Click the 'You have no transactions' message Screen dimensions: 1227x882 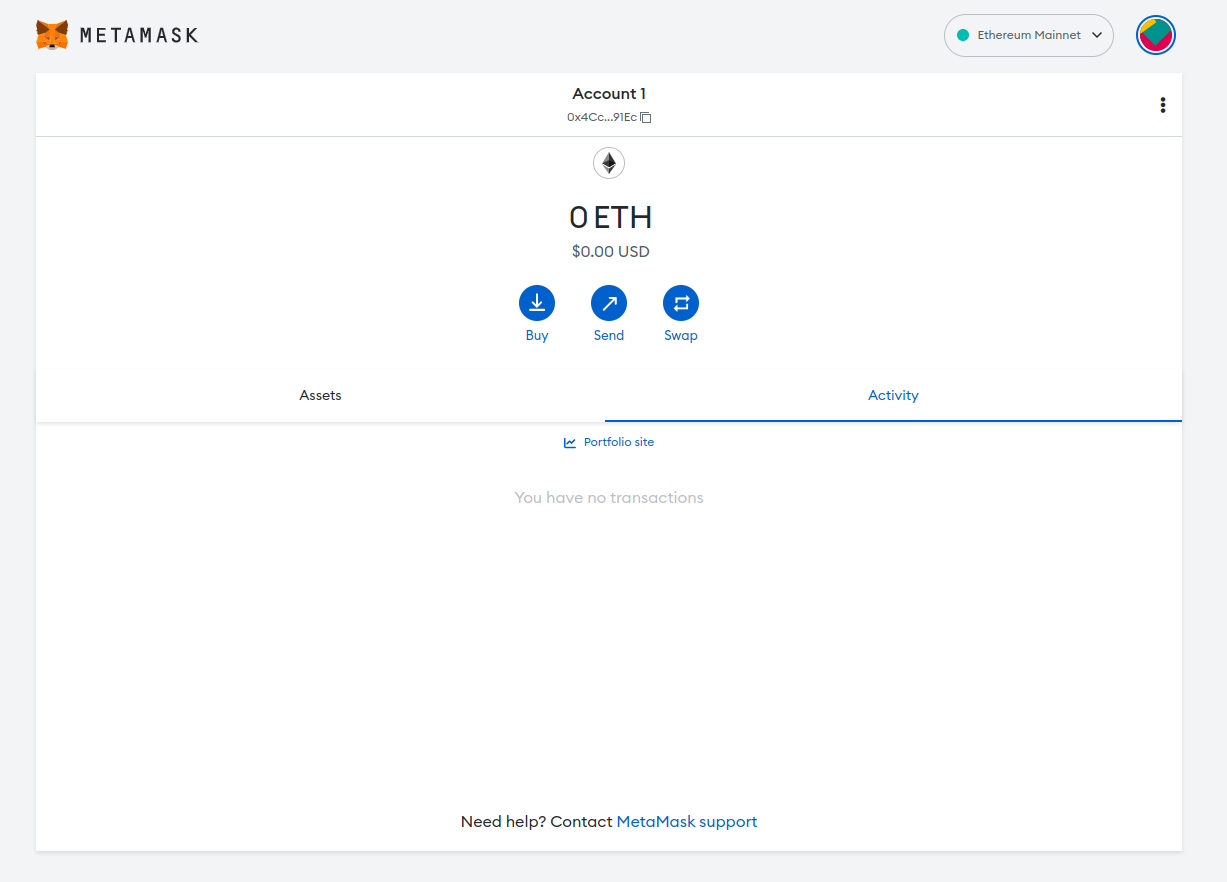(609, 498)
